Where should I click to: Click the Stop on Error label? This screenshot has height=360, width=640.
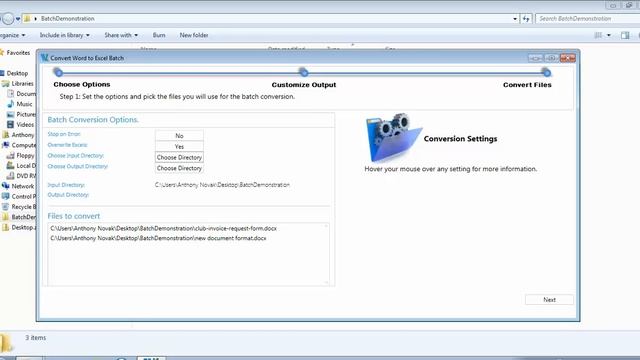(x=64, y=134)
